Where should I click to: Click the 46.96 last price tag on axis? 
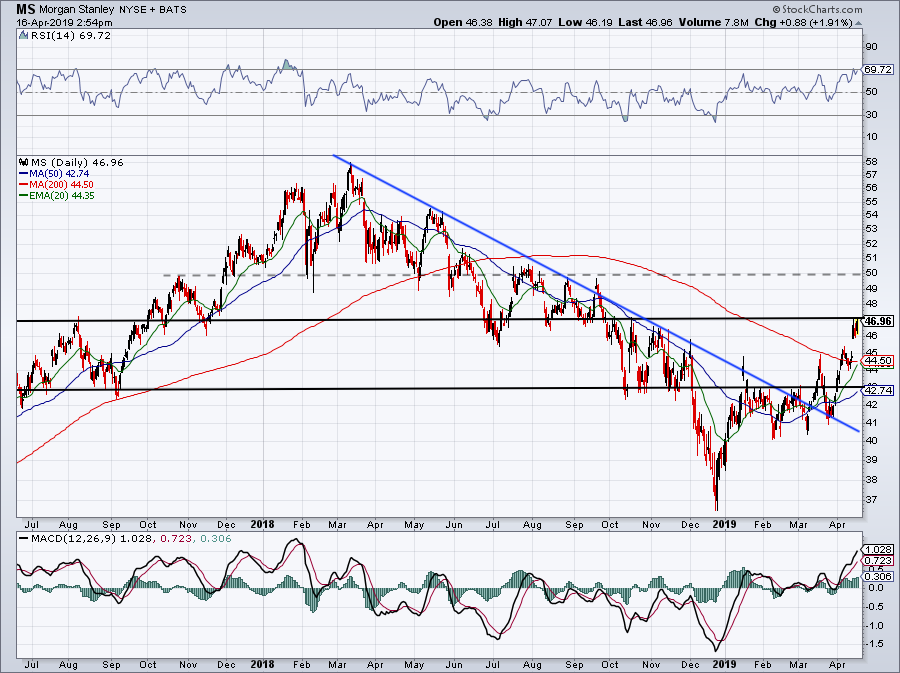[x=878, y=321]
